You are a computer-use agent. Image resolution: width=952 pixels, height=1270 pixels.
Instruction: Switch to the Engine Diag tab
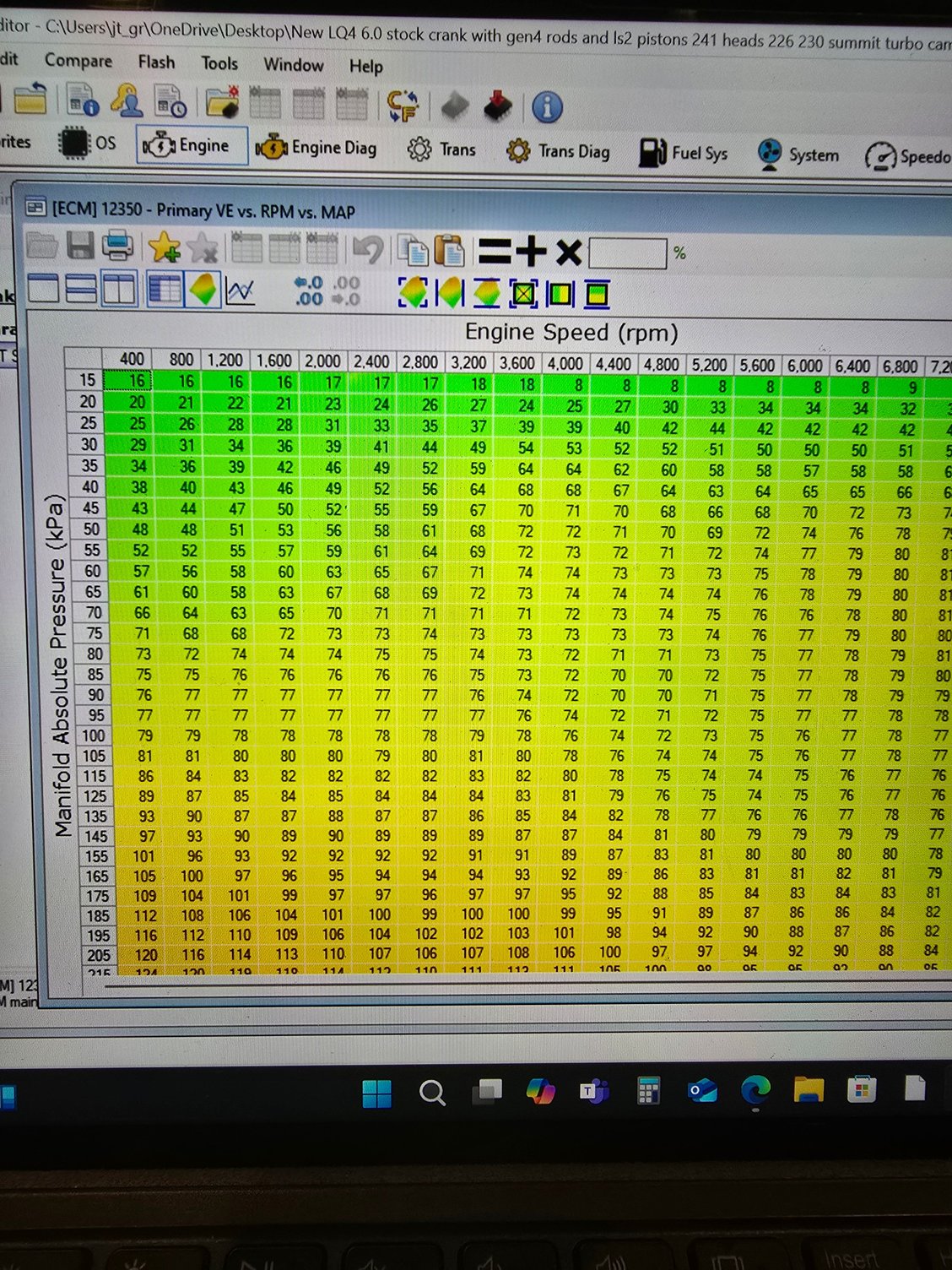click(x=316, y=148)
